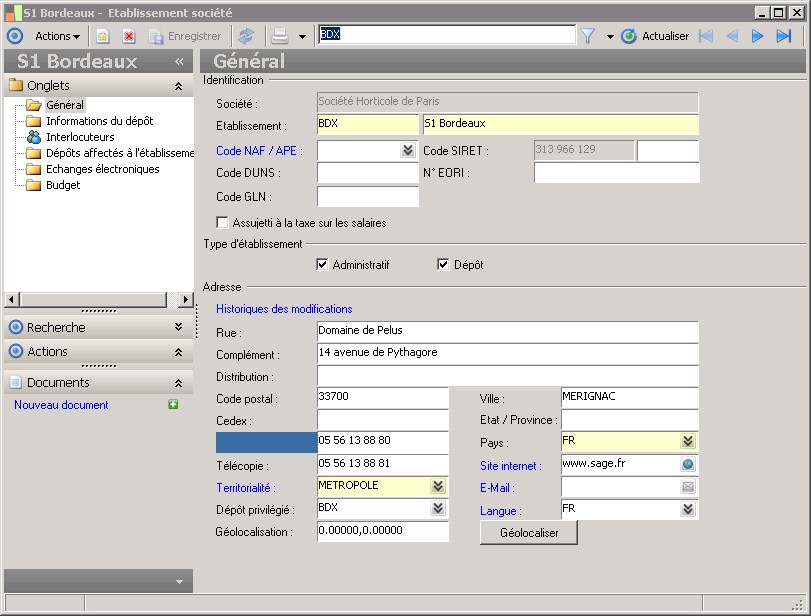The width and height of the screenshot is (811, 616).
Task: Open the Pays dropdown list
Action: [688, 442]
